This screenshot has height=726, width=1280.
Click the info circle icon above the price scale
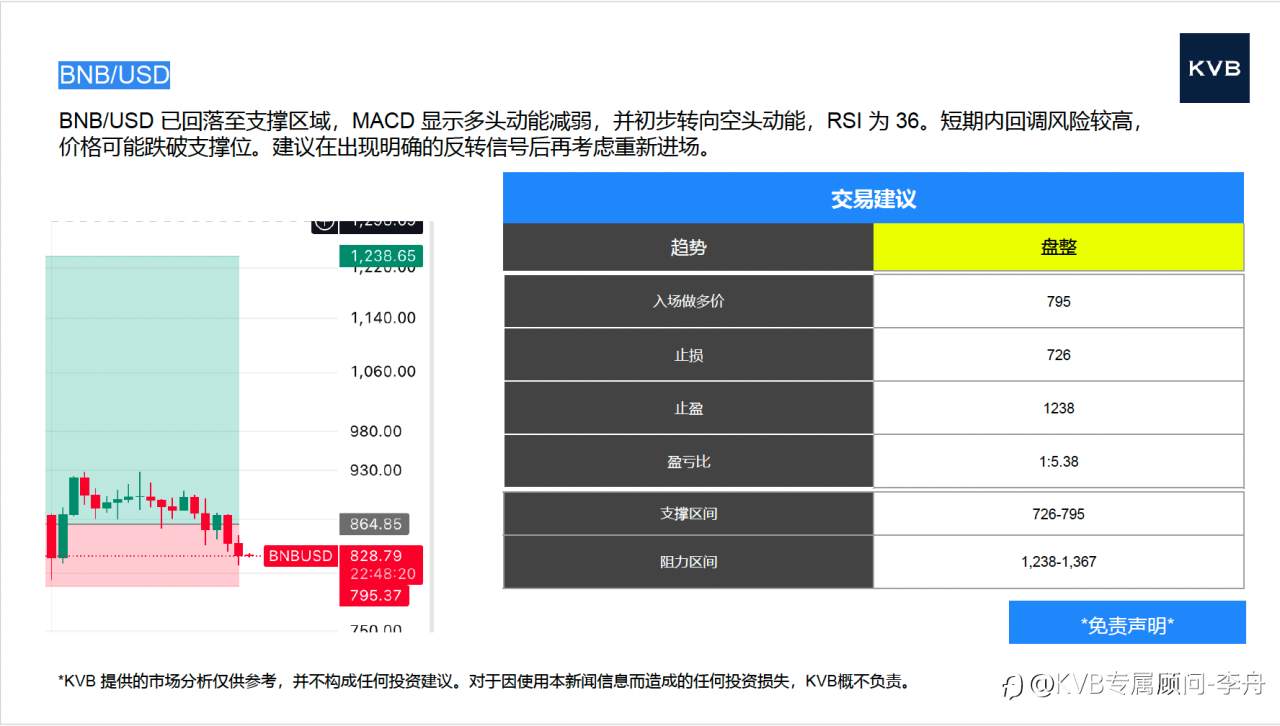pyautogui.click(x=324, y=222)
